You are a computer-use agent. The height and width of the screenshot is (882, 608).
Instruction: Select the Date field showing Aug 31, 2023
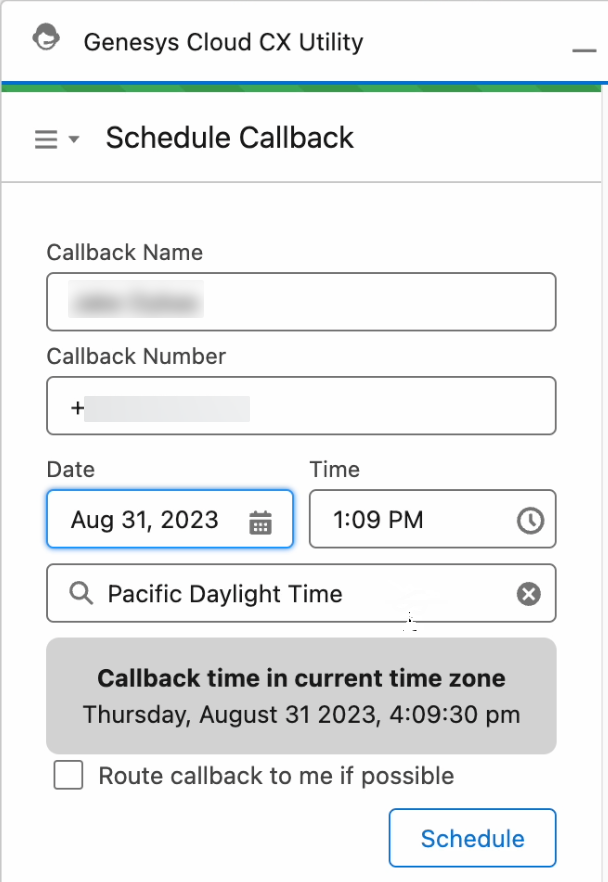150,519
